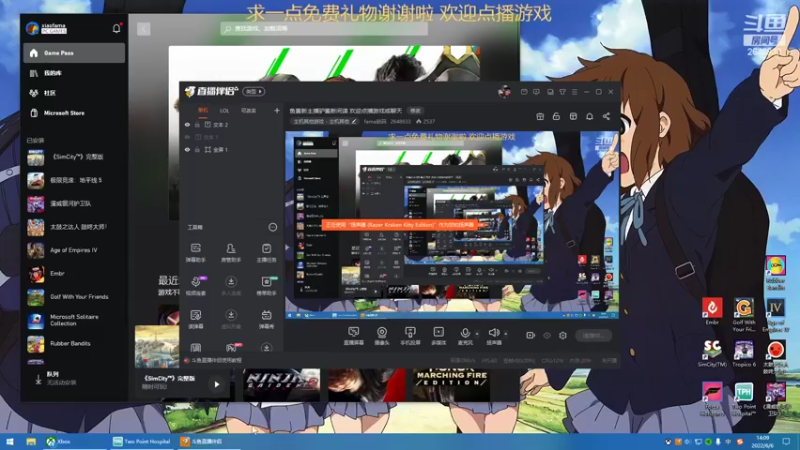
Task: Open the Xbox download queue 队列
Action: coord(74,378)
